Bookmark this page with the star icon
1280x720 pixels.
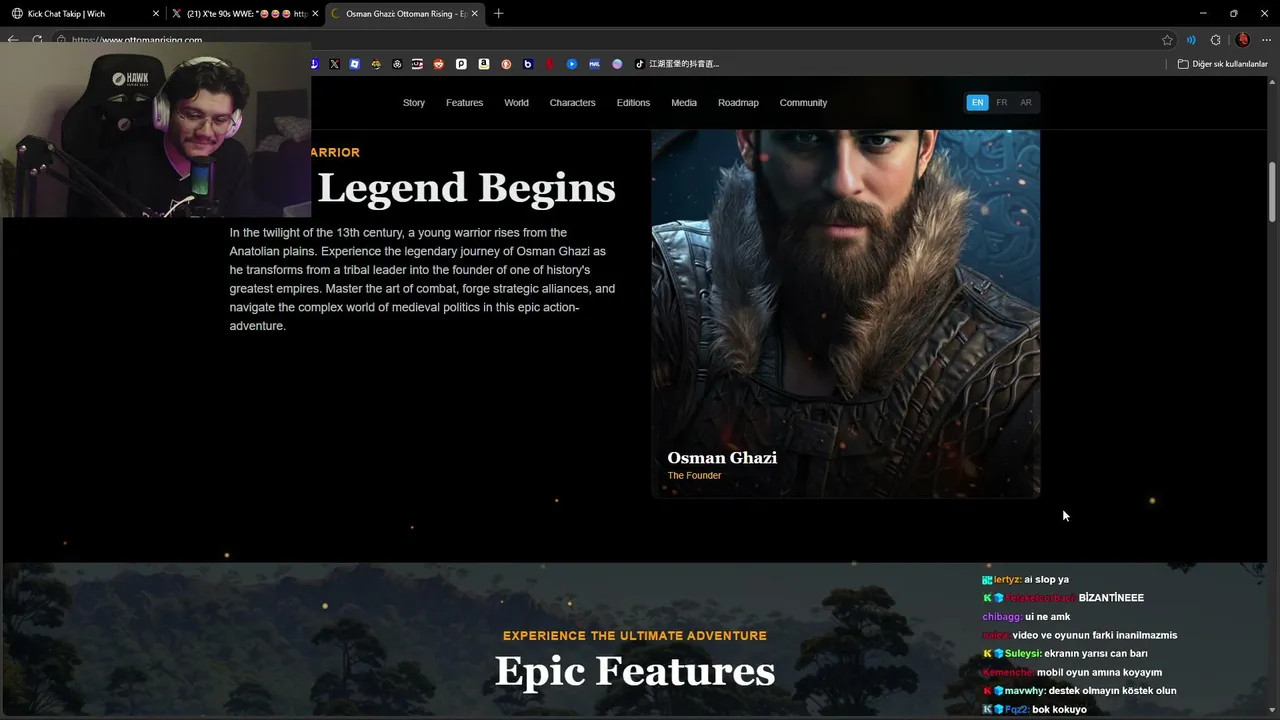(x=1167, y=40)
